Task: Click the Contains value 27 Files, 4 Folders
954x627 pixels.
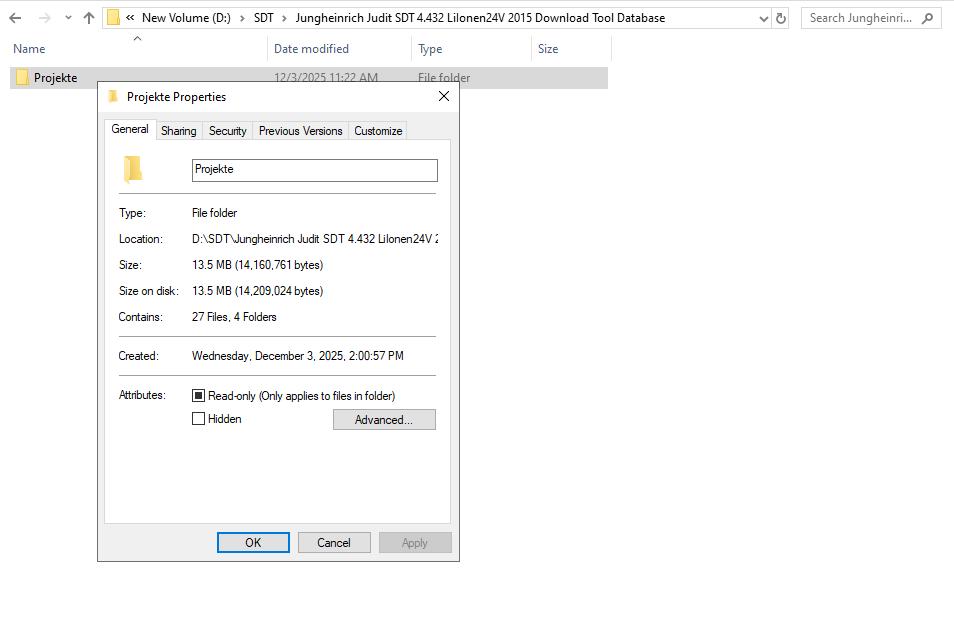Action: 234,317
